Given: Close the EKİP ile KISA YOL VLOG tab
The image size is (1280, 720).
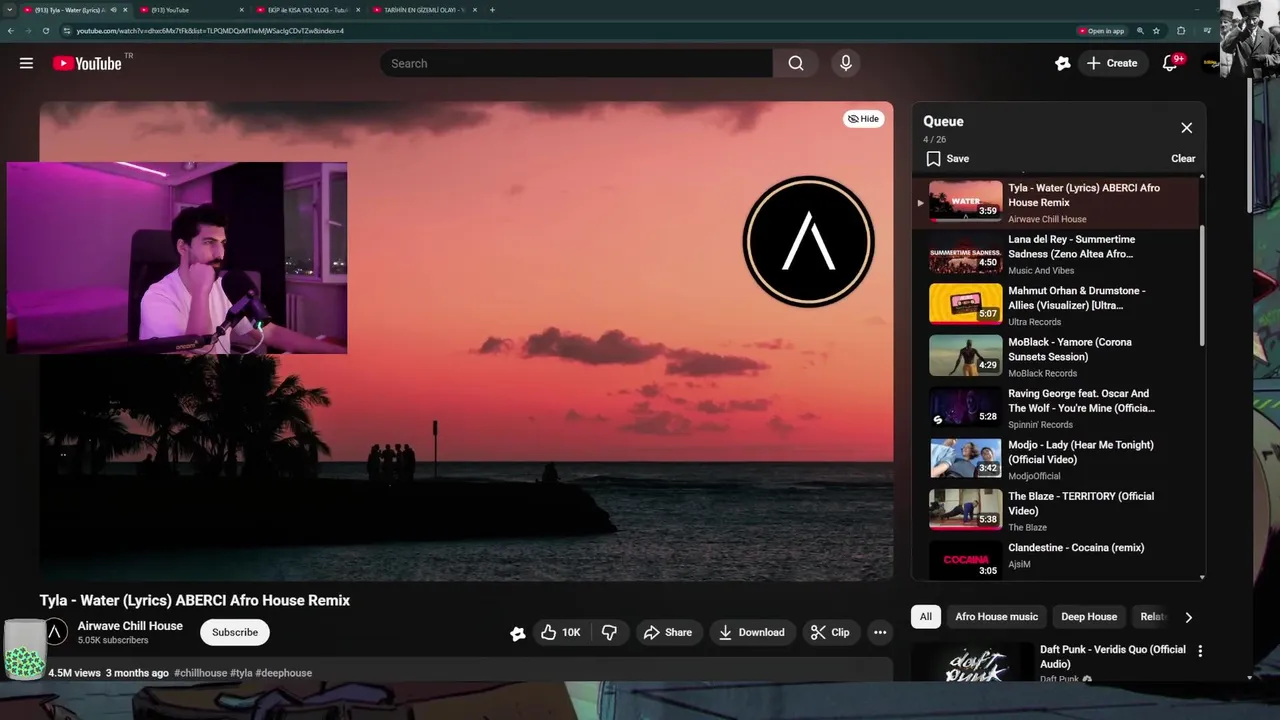Looking at the screenshot, I should point(358,10).
